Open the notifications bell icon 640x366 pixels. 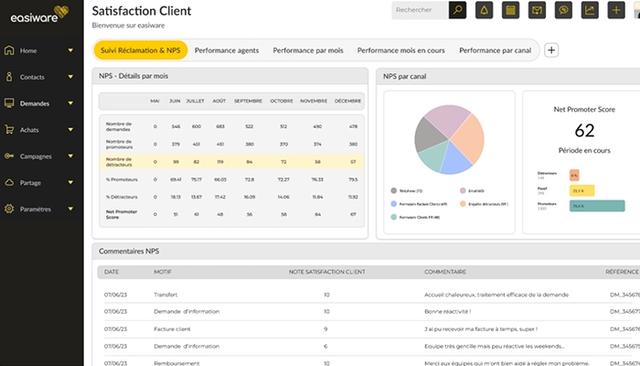click(x=484, y=10)
